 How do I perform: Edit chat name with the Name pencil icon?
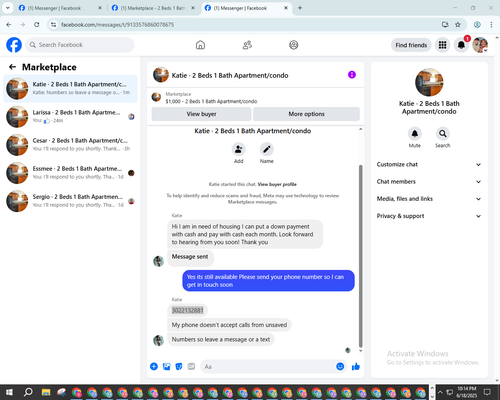tap(267, 149)
